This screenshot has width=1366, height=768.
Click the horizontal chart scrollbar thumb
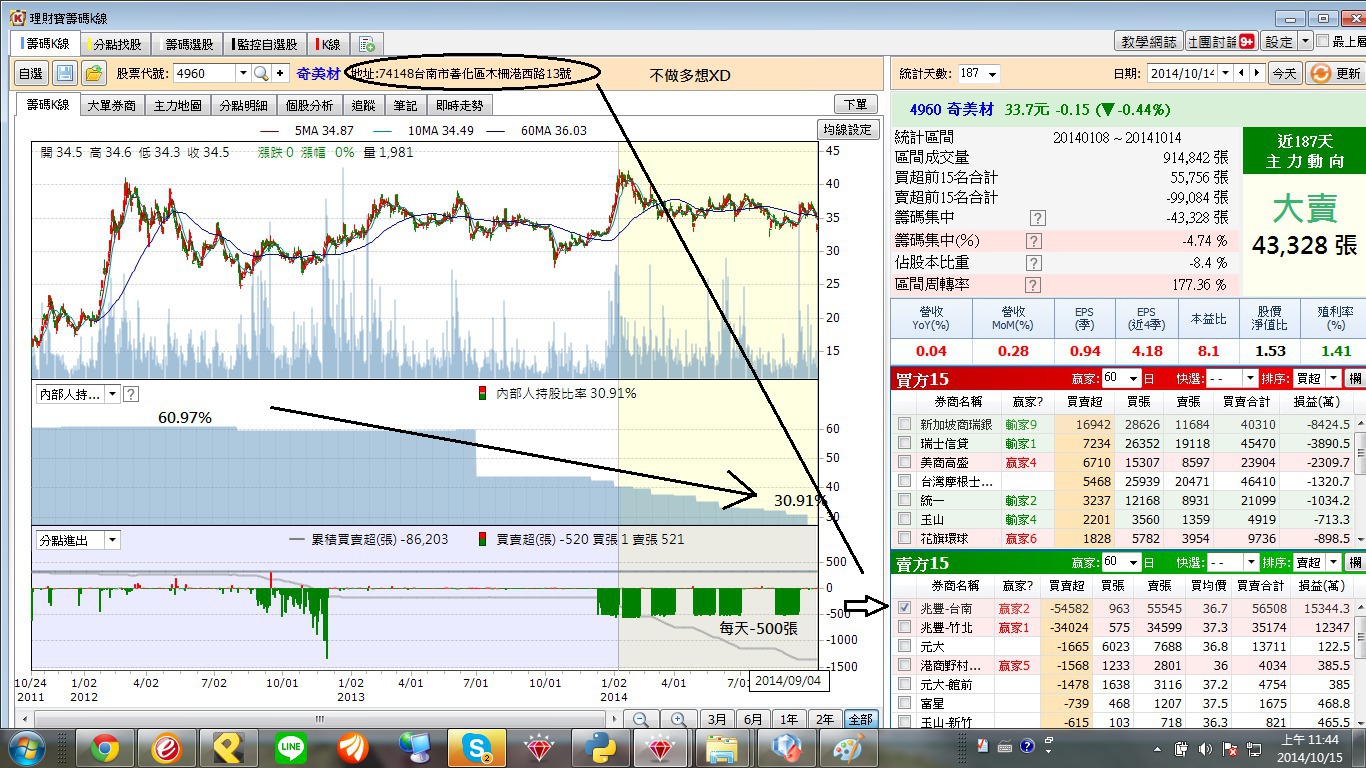320,719
